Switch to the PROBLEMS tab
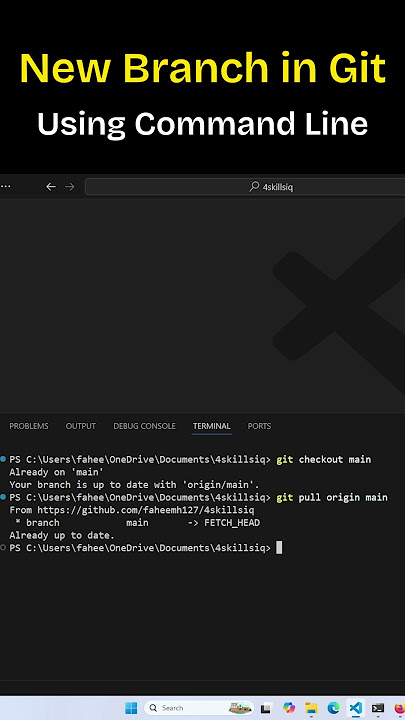405x720 pixels. tap(29, 426)
